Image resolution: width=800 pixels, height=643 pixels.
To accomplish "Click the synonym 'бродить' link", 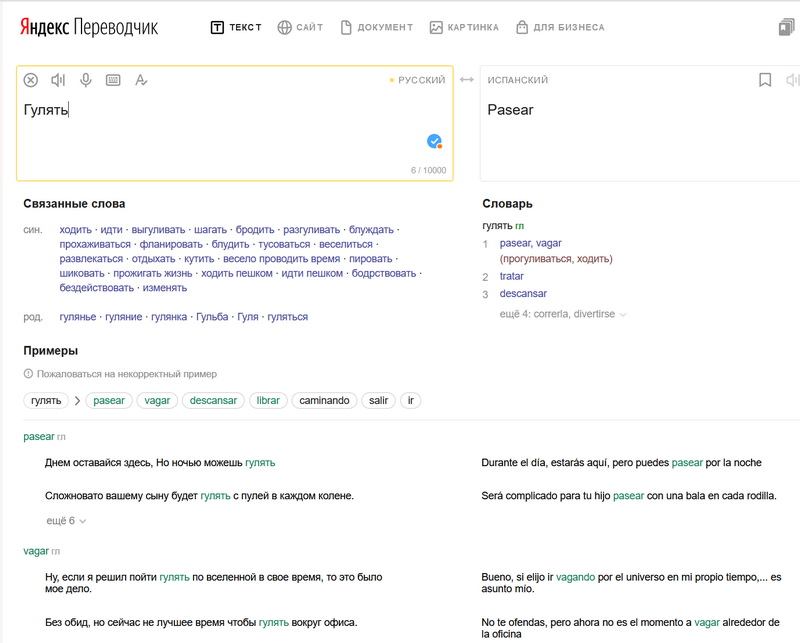I will point(255,230).
